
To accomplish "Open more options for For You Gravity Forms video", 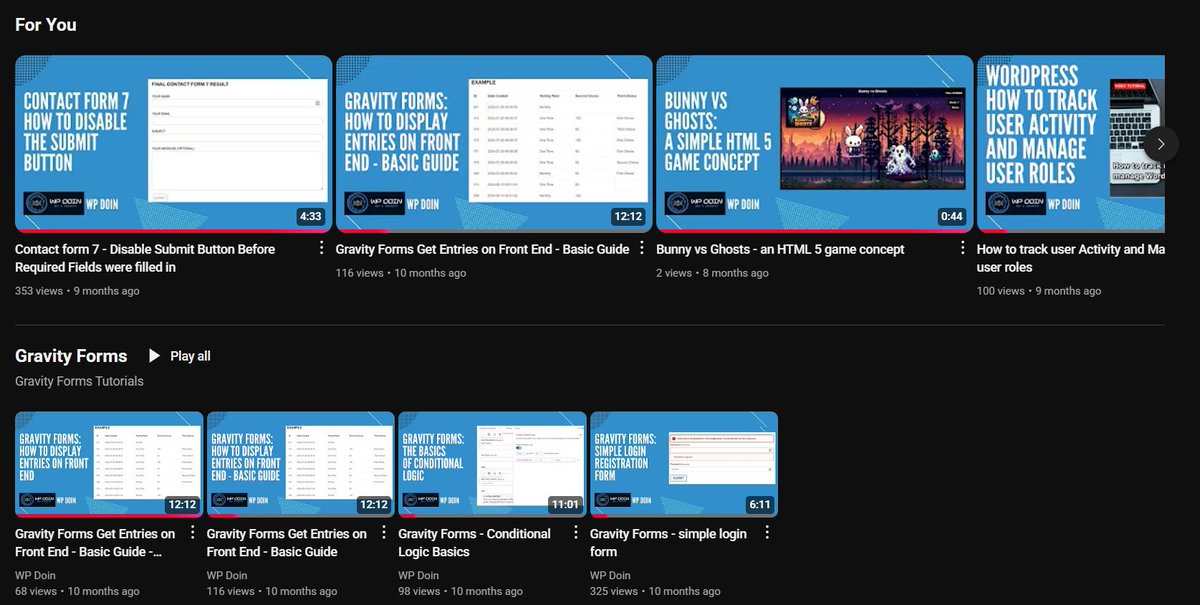I will click(642, 248).
